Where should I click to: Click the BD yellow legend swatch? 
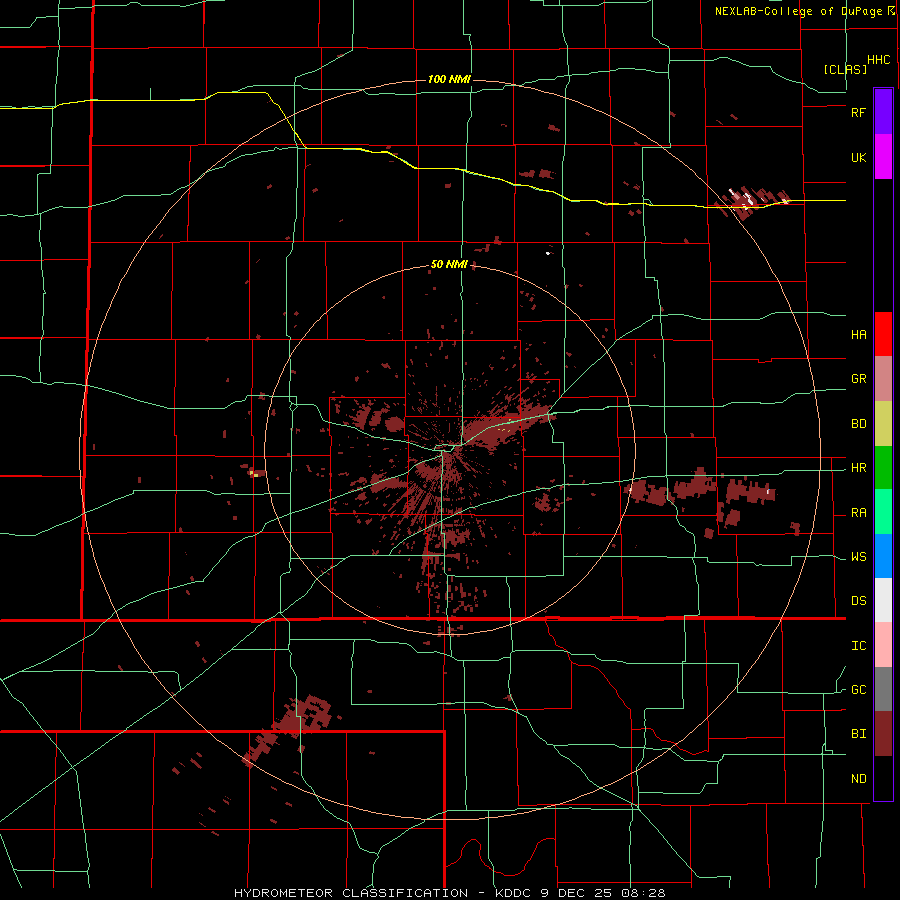point(883,424)
